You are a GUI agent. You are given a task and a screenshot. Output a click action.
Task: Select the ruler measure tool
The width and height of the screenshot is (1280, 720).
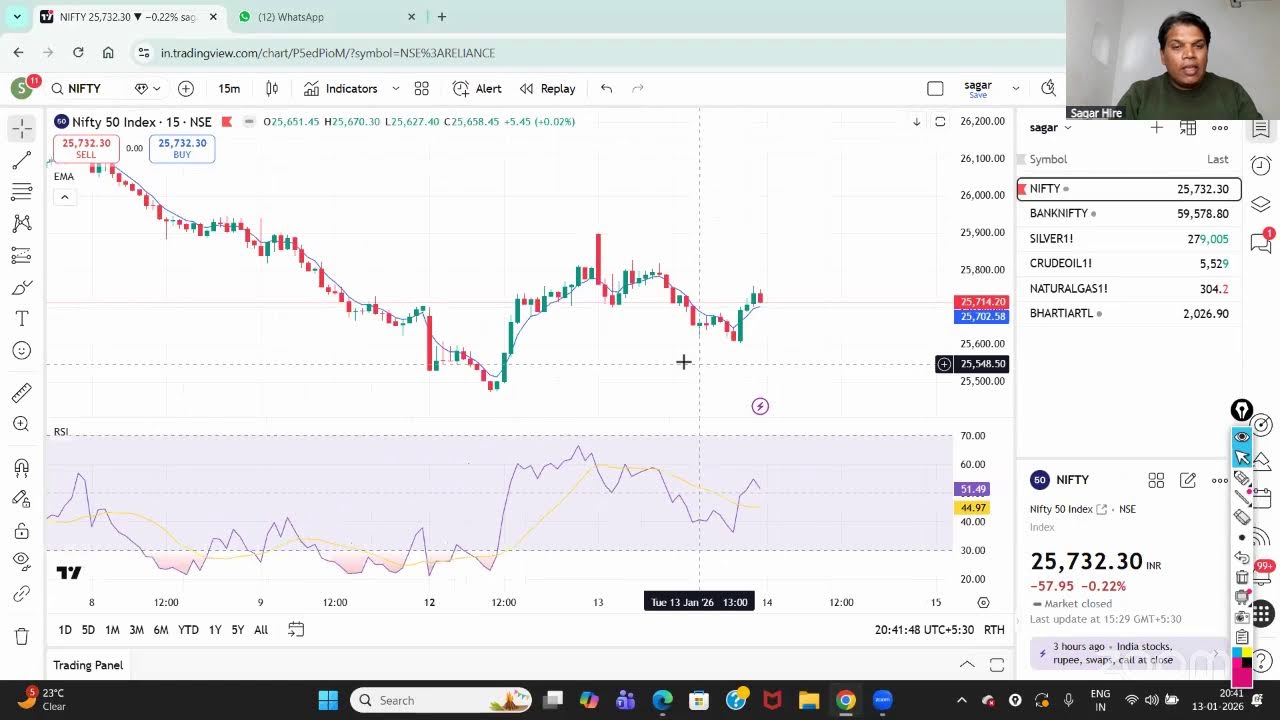pos(21,392)
